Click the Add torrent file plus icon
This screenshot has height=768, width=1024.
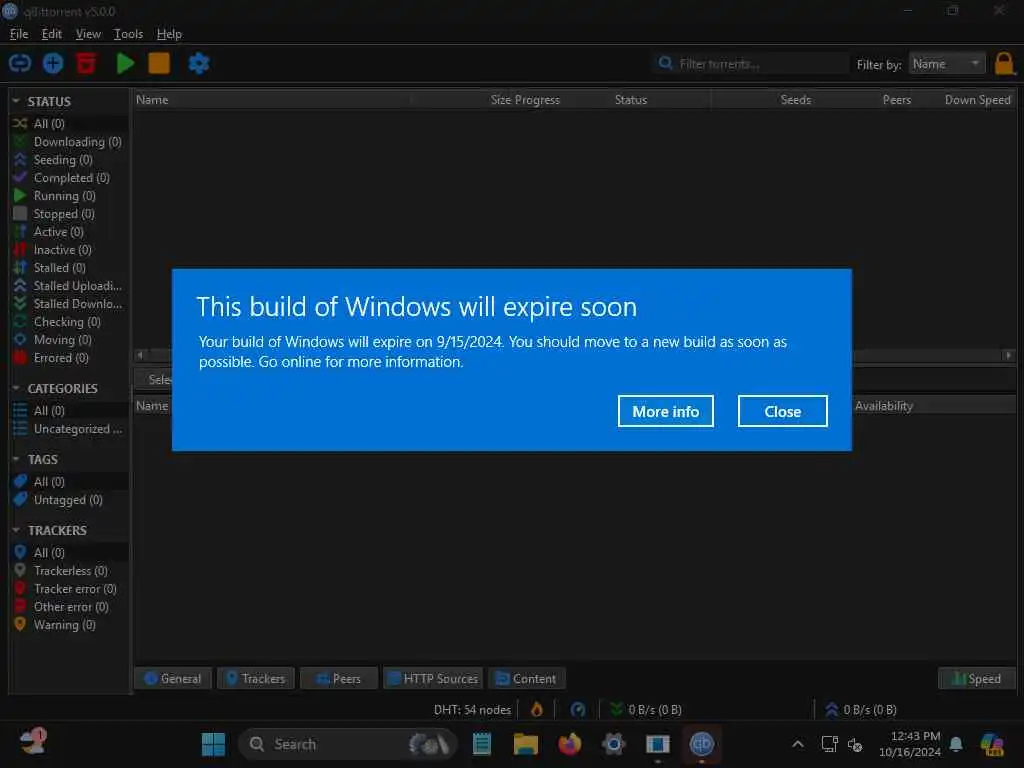[53, 63]
